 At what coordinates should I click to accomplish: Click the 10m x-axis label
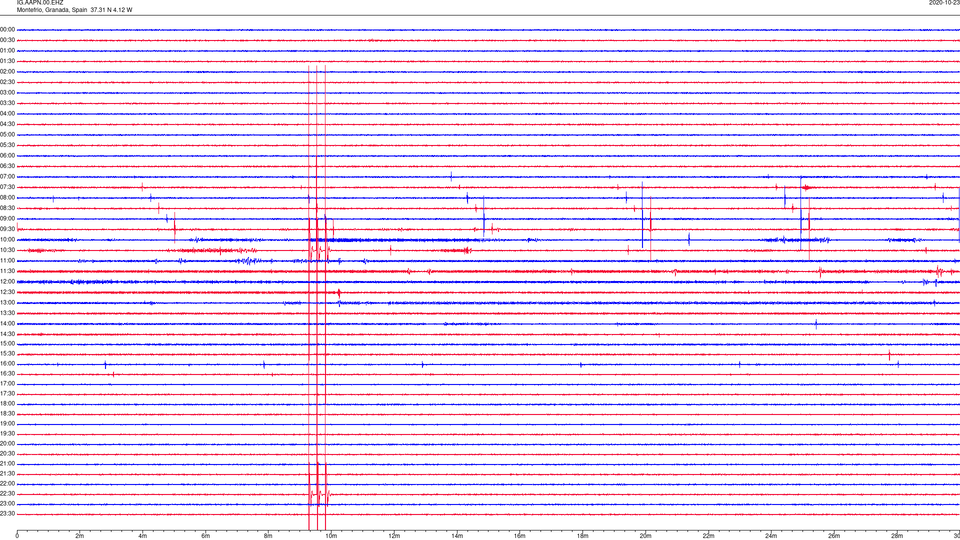[x=331, y=536]
